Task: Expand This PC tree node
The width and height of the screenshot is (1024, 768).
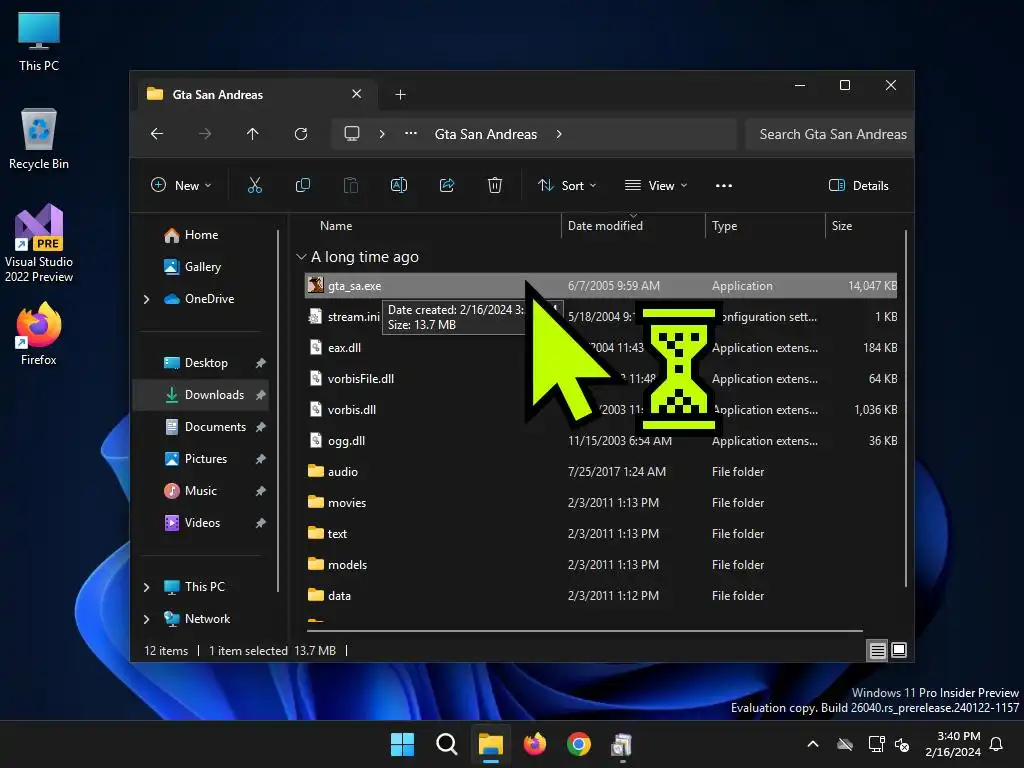Action: pyautogui.click(x=146, y=587)
